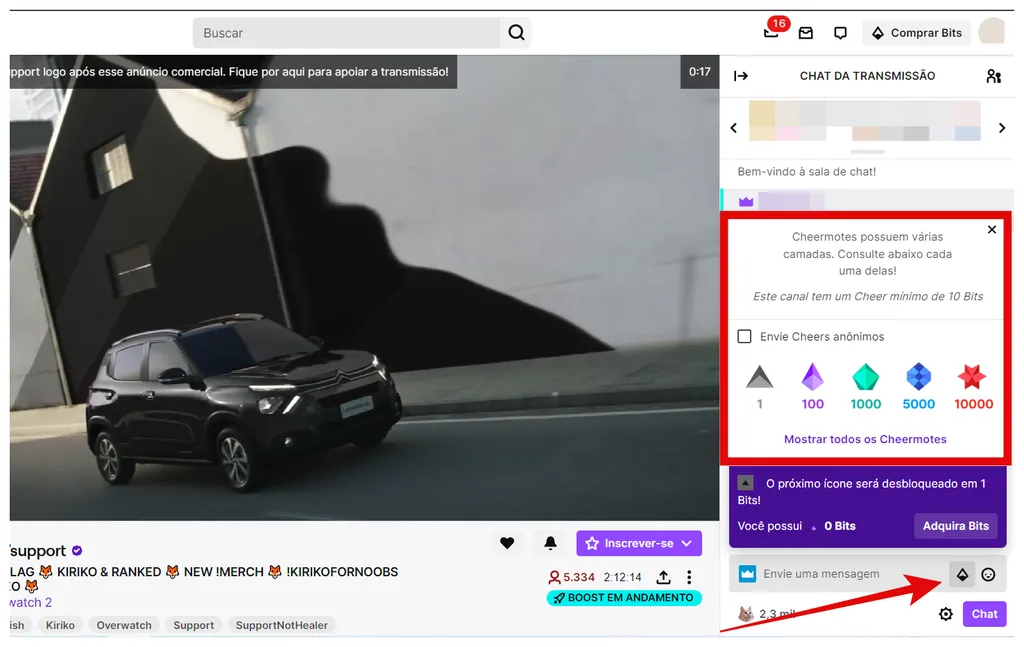Open Mostrar todos os Cheermotes link
Viewport: 1024px width, 647px height.
click(x=865, y=439)
